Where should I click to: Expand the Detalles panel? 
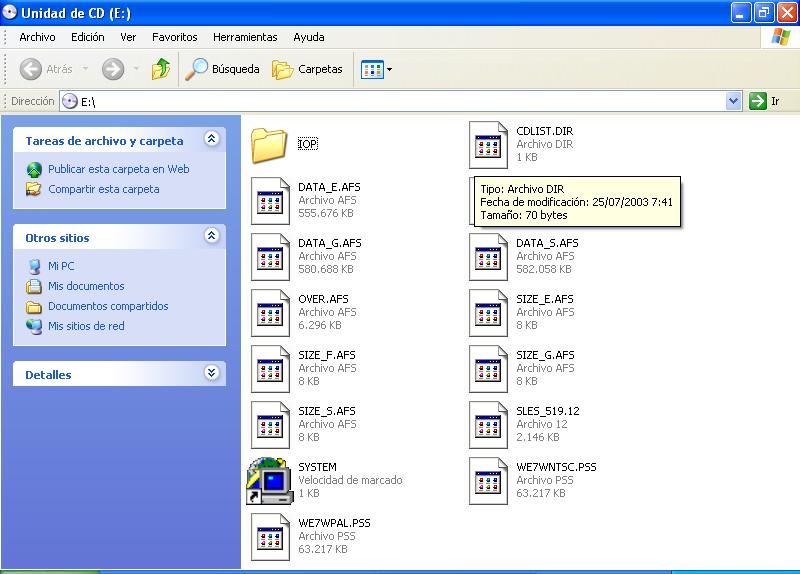click(211, 372)
